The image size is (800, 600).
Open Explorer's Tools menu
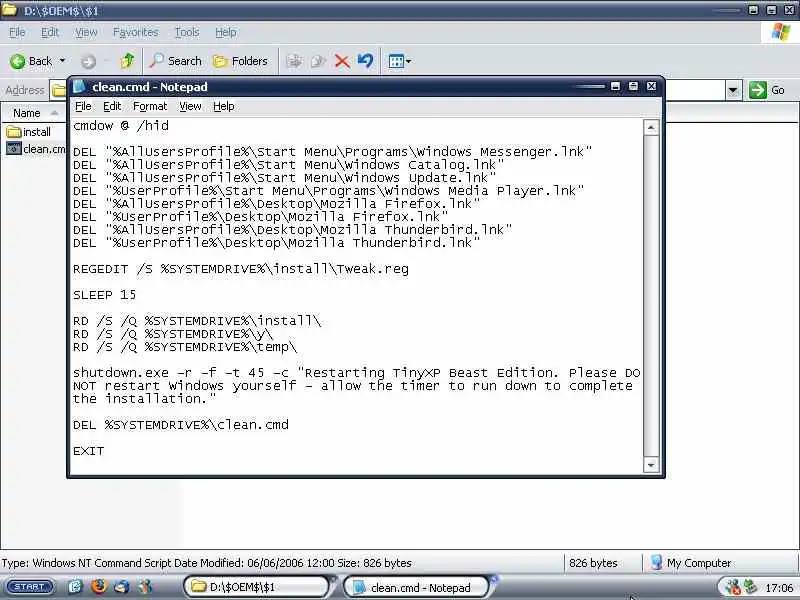187,32
